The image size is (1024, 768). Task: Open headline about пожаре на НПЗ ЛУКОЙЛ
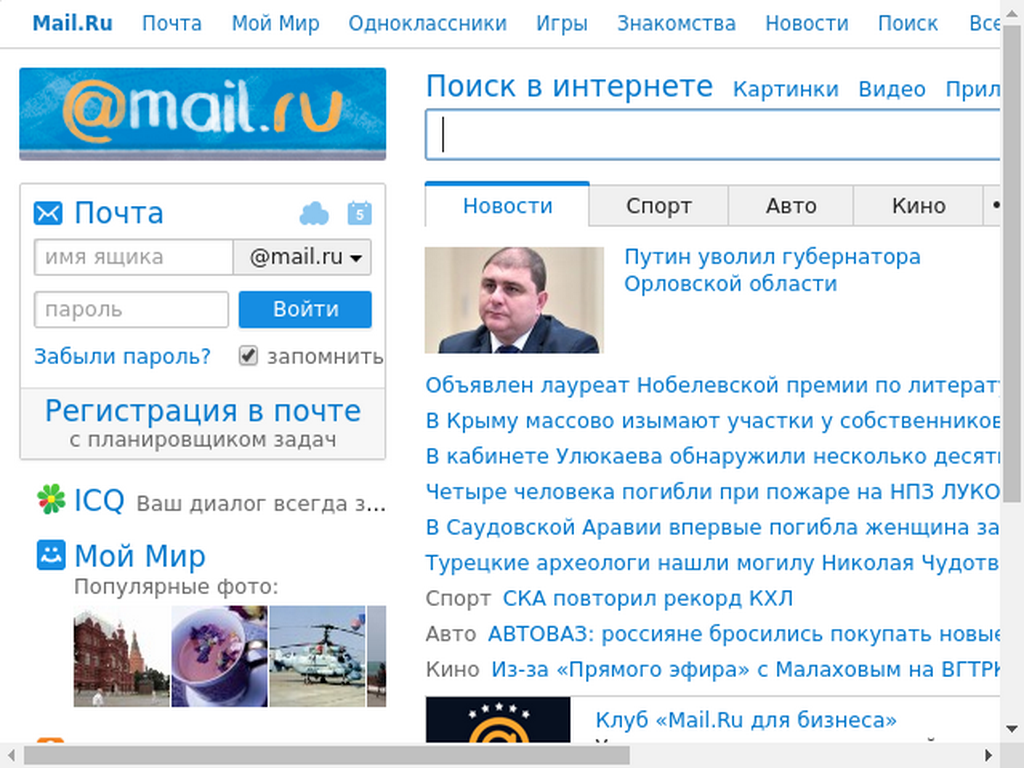712,492
